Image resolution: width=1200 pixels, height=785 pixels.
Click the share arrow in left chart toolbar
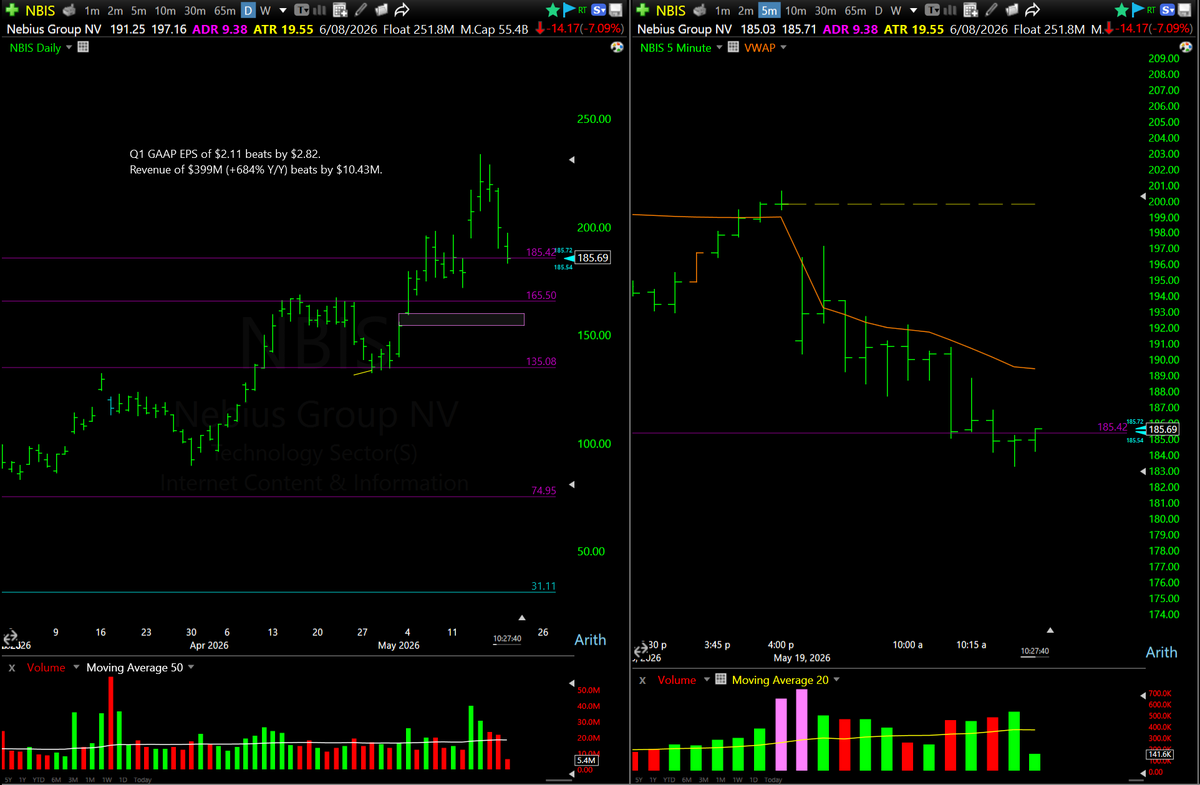coord(402,9)
